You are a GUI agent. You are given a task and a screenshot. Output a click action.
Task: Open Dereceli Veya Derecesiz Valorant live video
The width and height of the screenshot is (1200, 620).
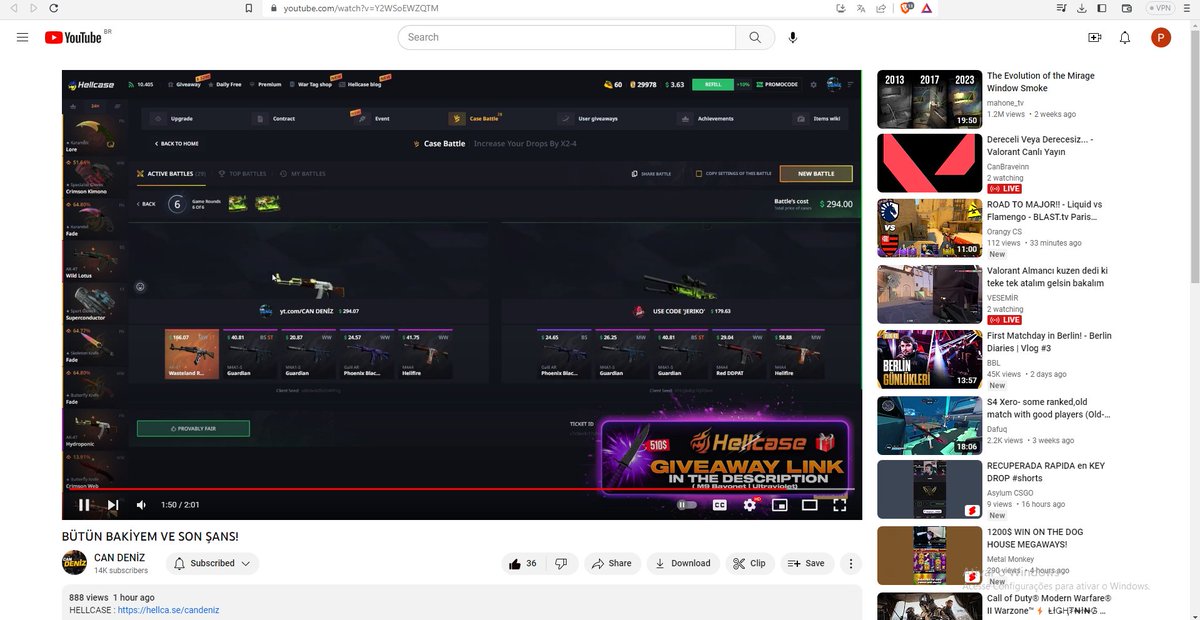coord(928,163)
